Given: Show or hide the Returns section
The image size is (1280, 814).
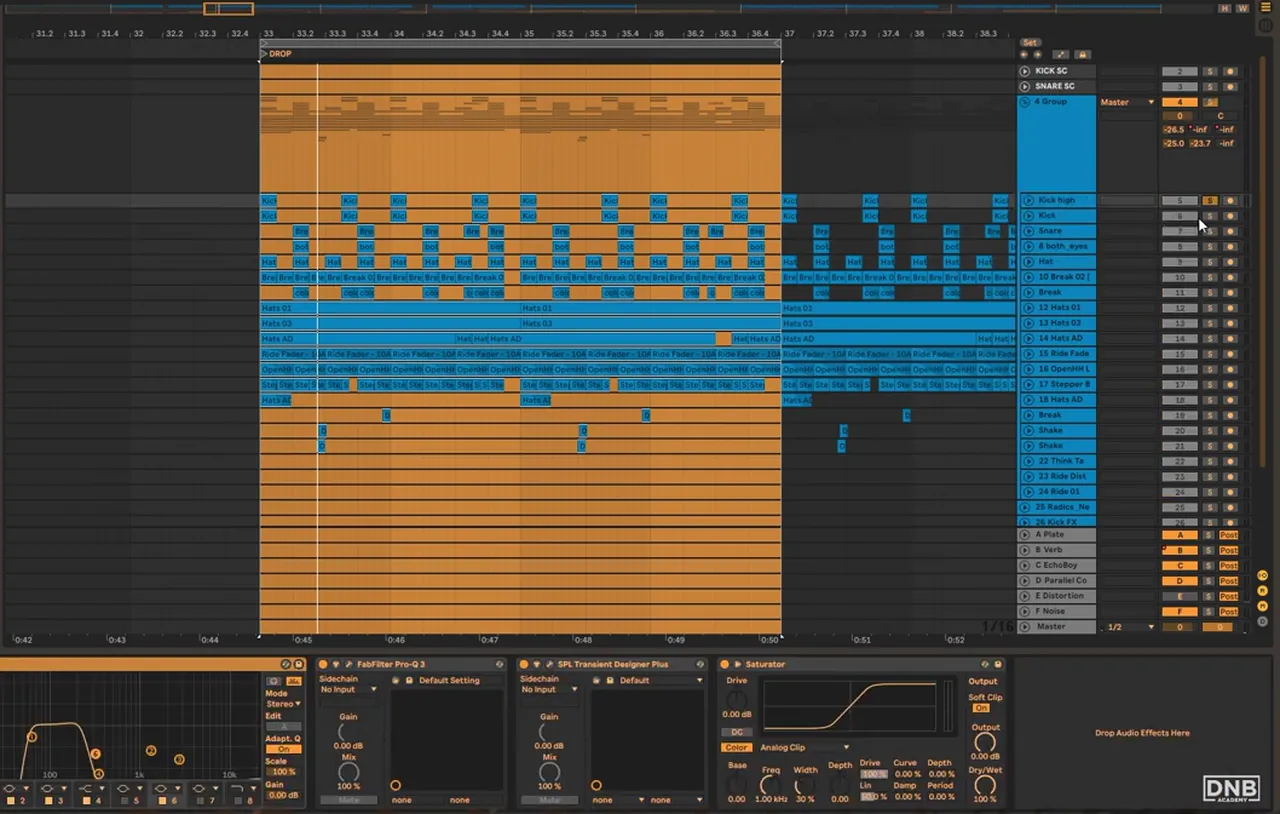Looking at the screenshot, I should [1262, 590].
